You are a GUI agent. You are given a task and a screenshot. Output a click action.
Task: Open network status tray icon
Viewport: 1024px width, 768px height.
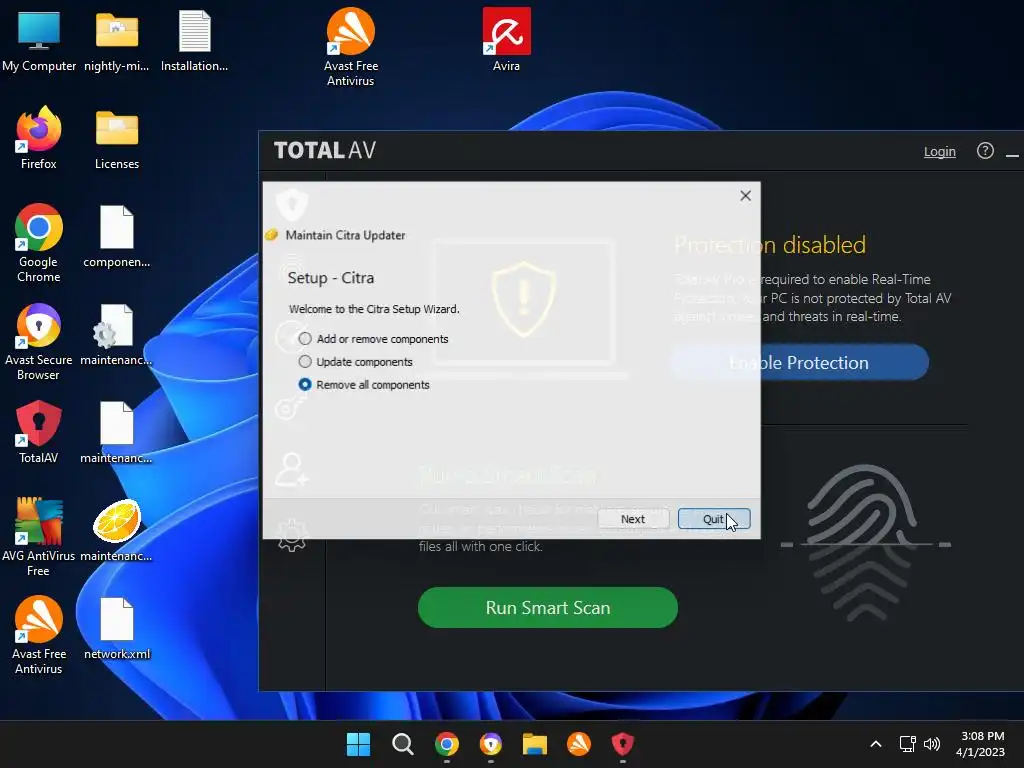pos(907,744)
